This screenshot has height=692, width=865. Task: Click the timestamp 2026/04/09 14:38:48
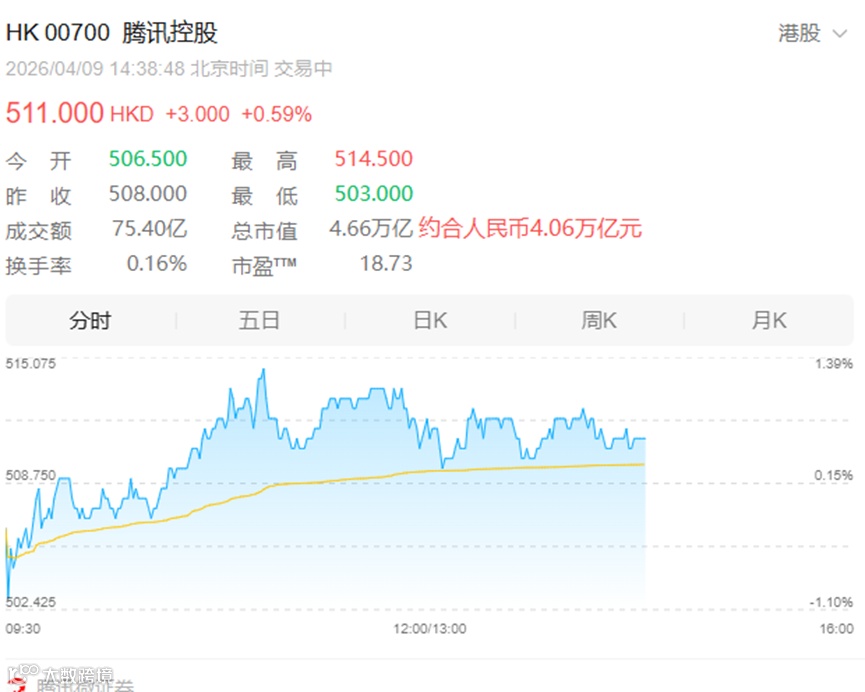coord(95,69)
